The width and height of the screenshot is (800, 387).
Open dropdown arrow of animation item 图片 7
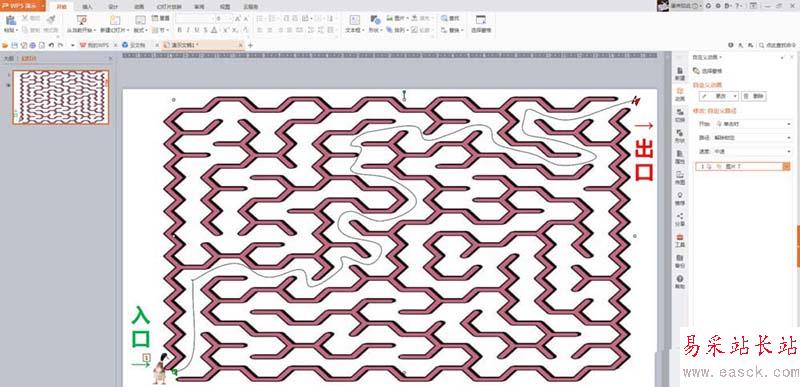click(786, 166)
